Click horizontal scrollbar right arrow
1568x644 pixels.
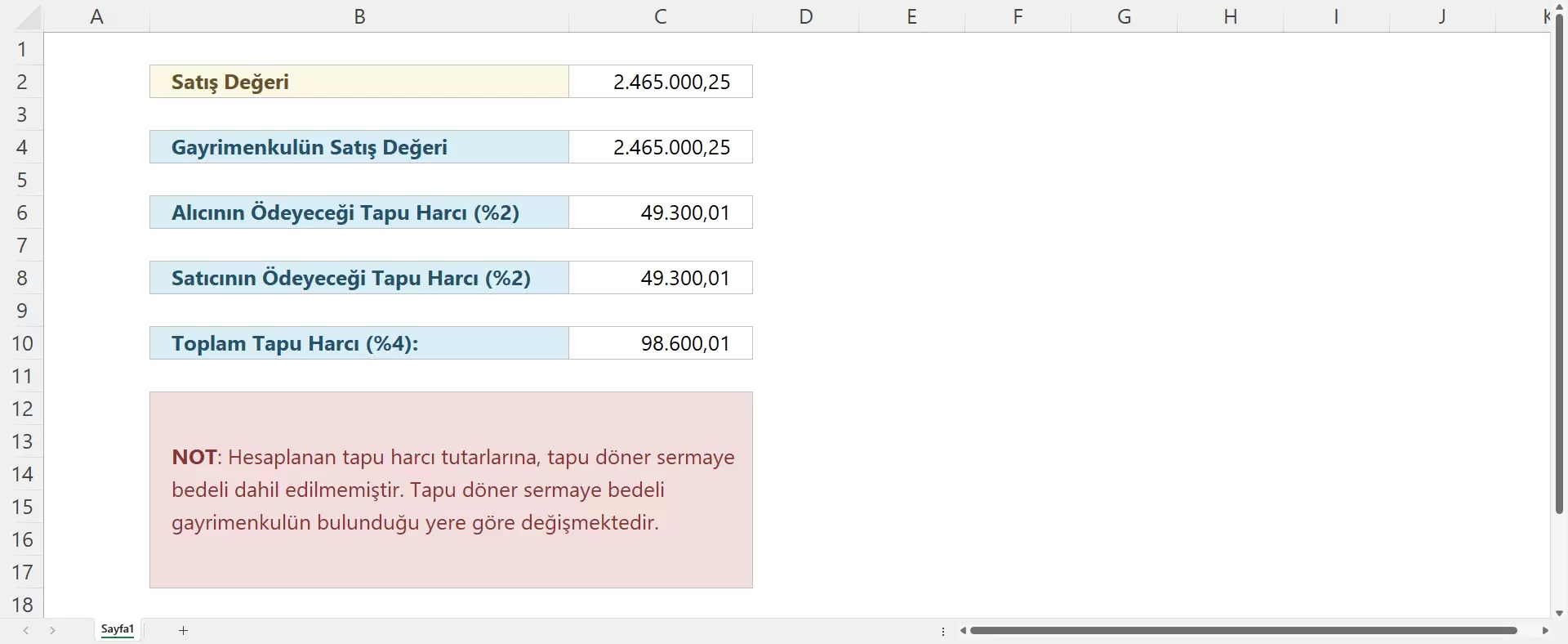[x=1544, y=630]
